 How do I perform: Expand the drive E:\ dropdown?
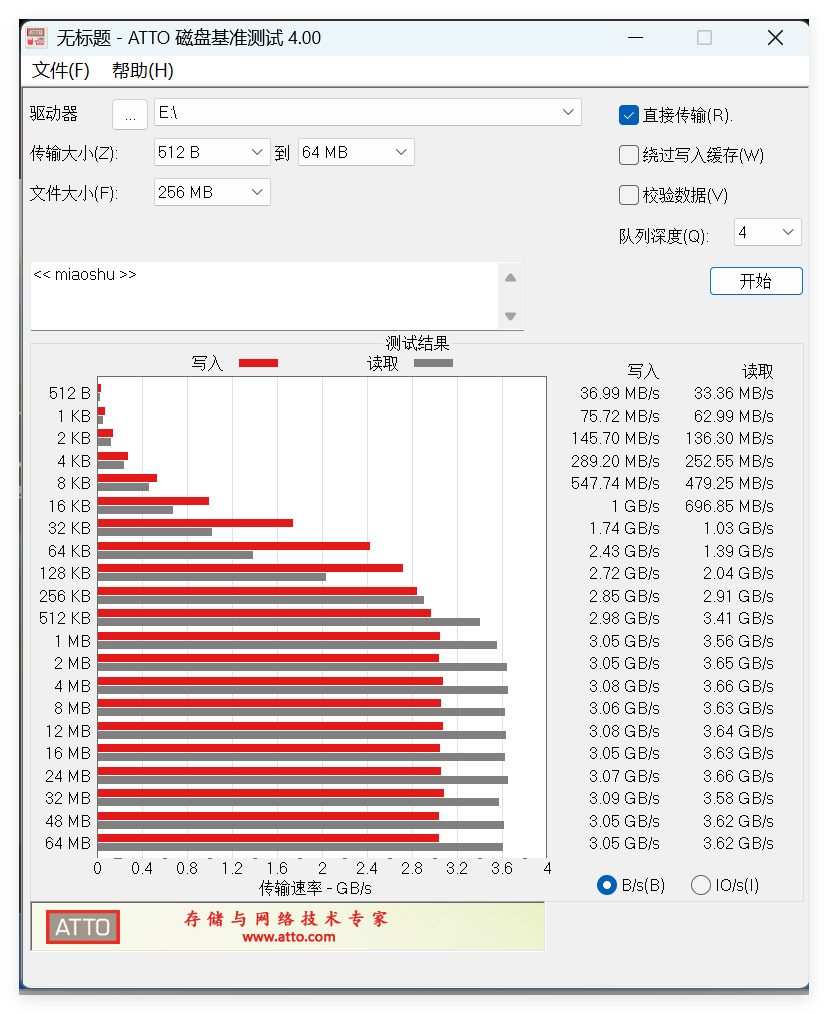pyautogui.click(x=367, y=113)
